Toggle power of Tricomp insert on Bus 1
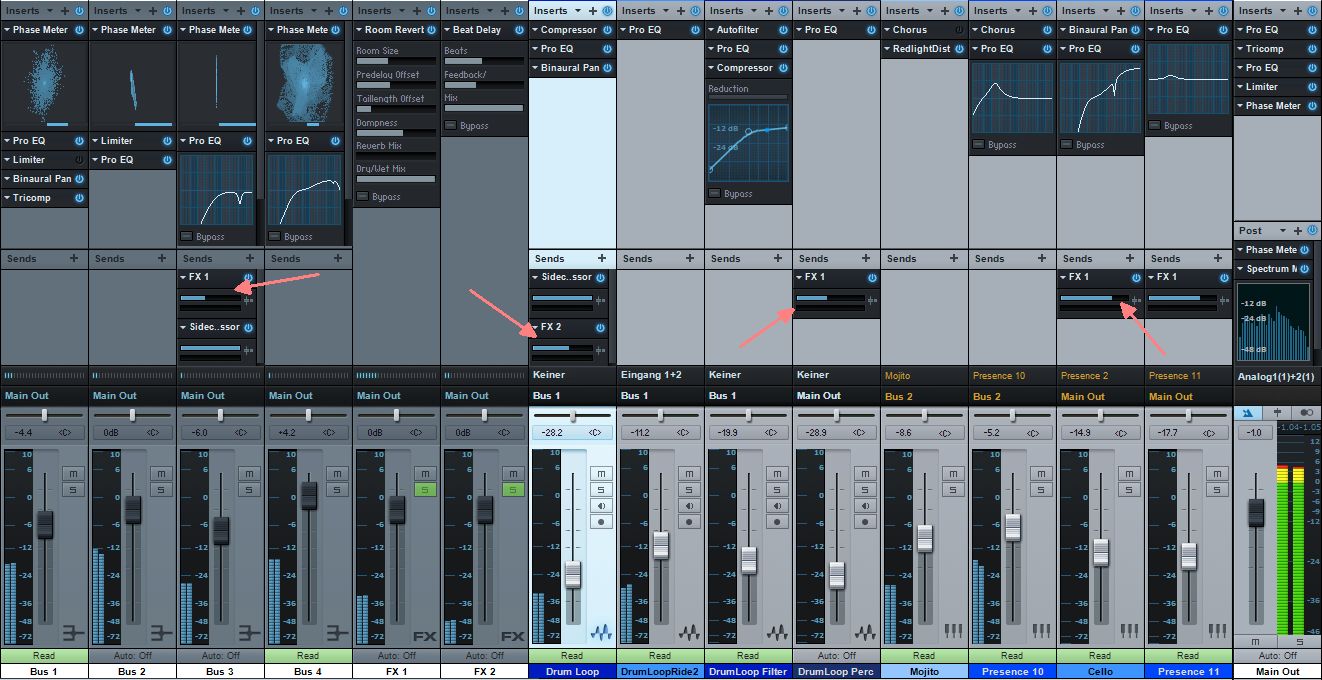1322x680 pixels. pos(79,198)
